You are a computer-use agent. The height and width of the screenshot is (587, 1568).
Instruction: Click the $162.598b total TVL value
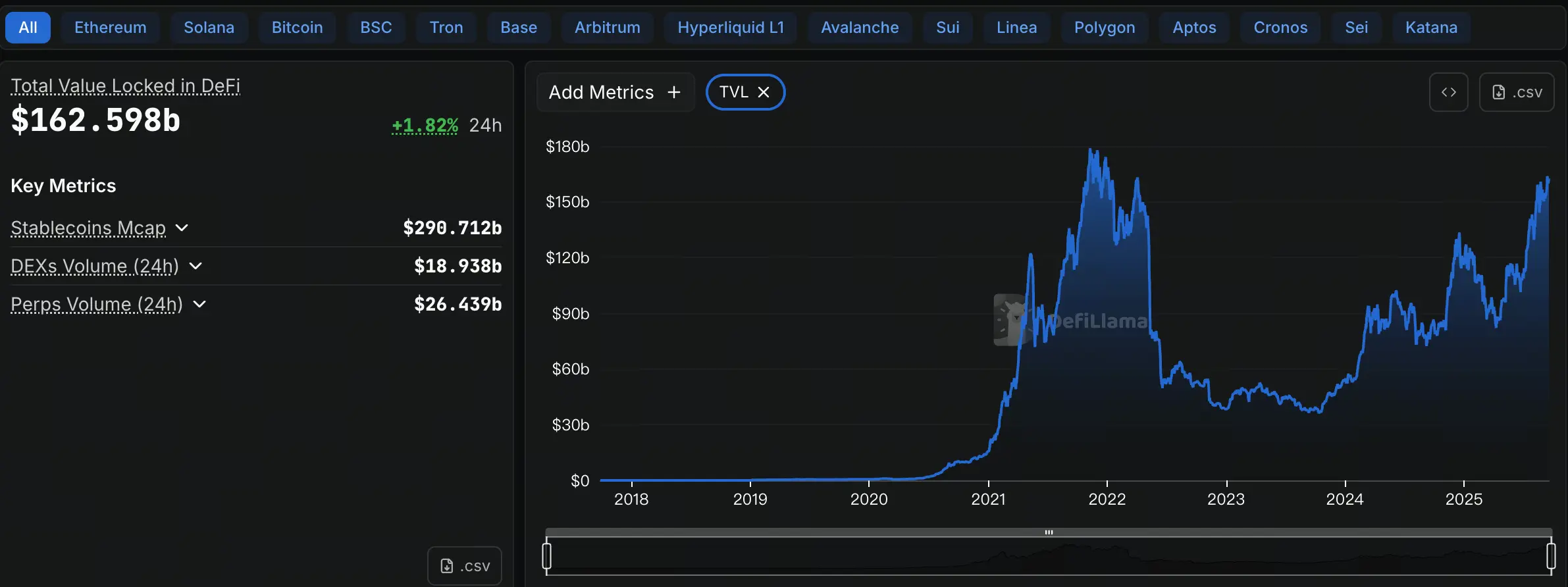pos(95,120)
